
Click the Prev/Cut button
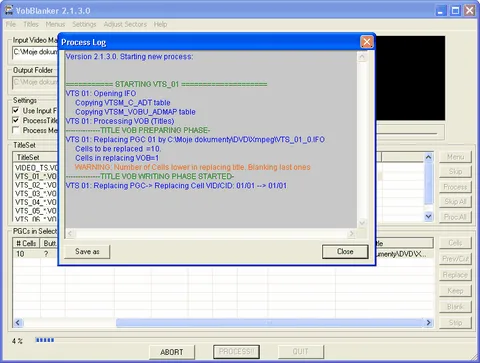tap(455, 259)
